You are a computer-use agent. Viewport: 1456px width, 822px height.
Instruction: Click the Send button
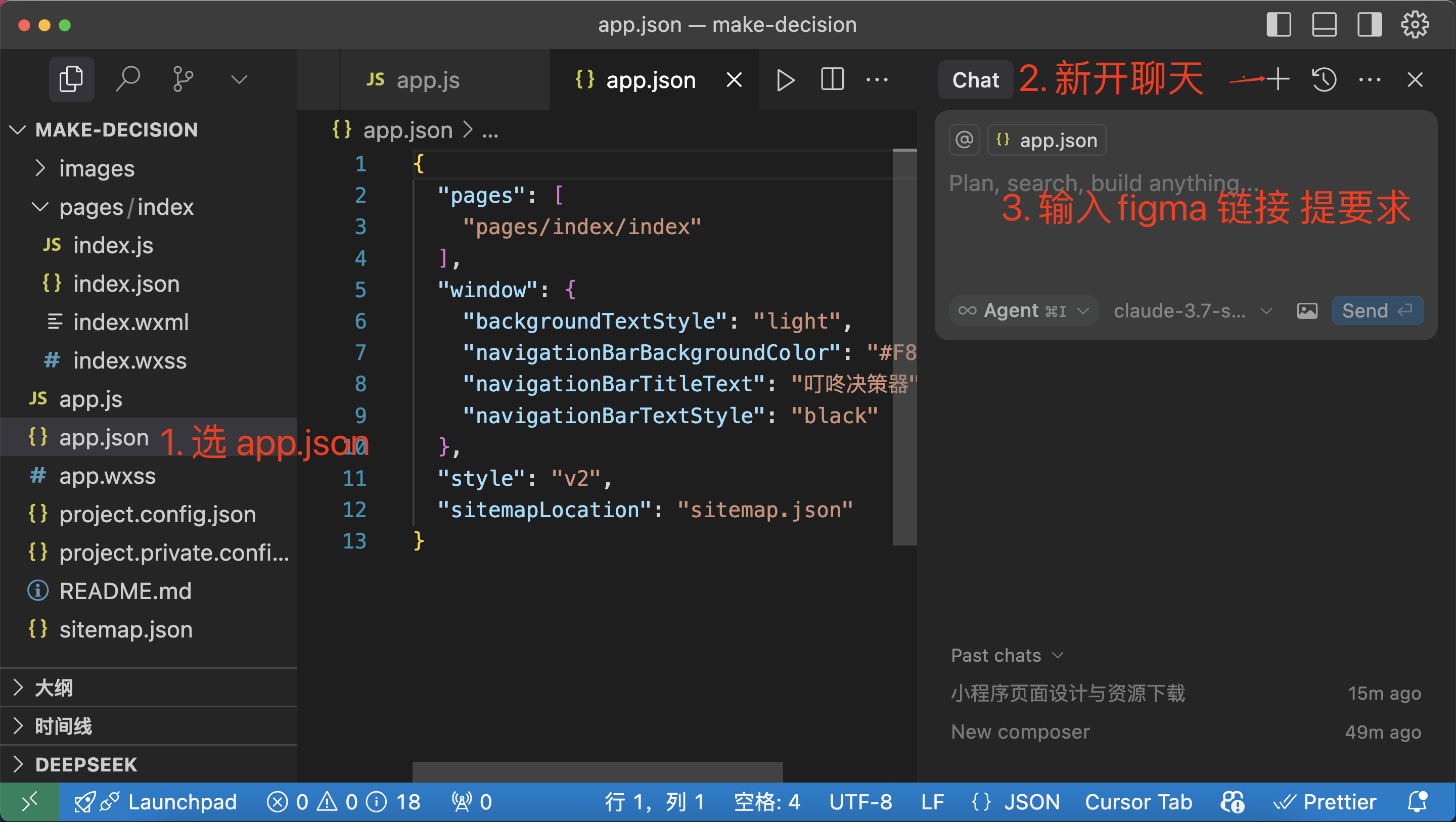(1377, 310)
